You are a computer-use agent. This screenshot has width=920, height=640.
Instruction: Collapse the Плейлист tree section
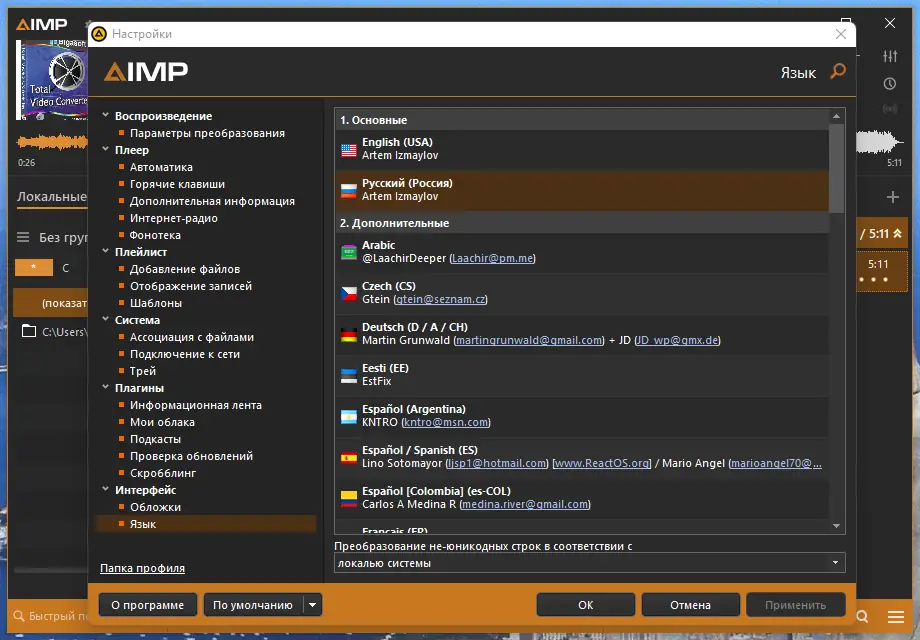pos(106,252)
